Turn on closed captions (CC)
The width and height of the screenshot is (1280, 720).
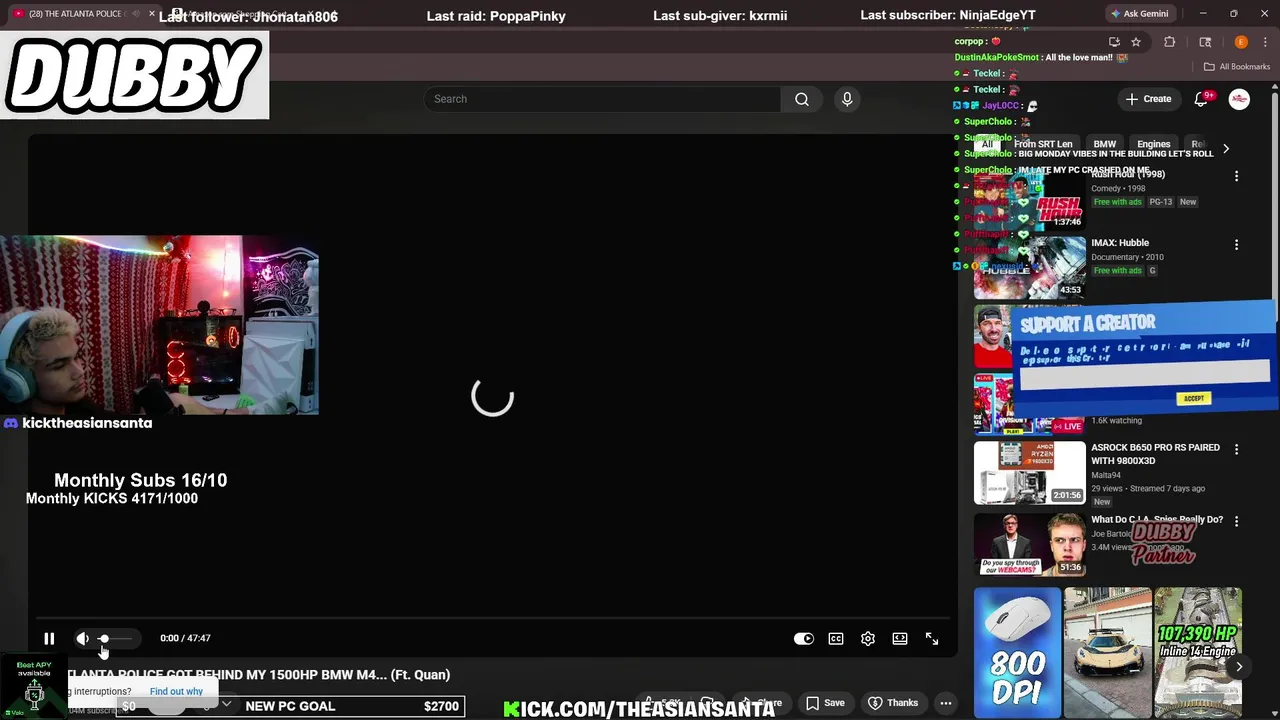pyautogui.click(x=836, y=638)
